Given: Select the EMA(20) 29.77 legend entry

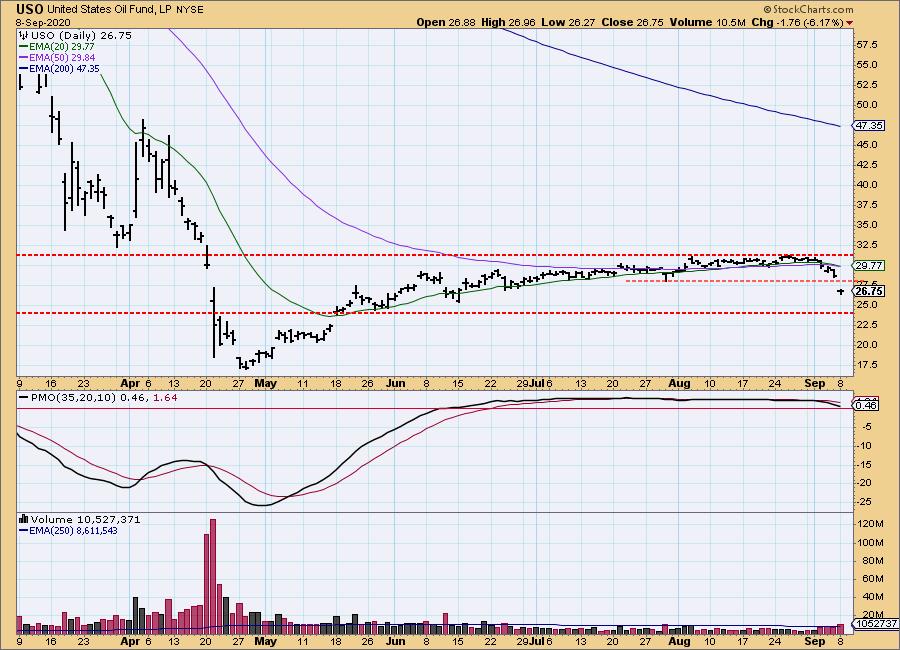Looking at the screenshot, I should click(57, 47).
